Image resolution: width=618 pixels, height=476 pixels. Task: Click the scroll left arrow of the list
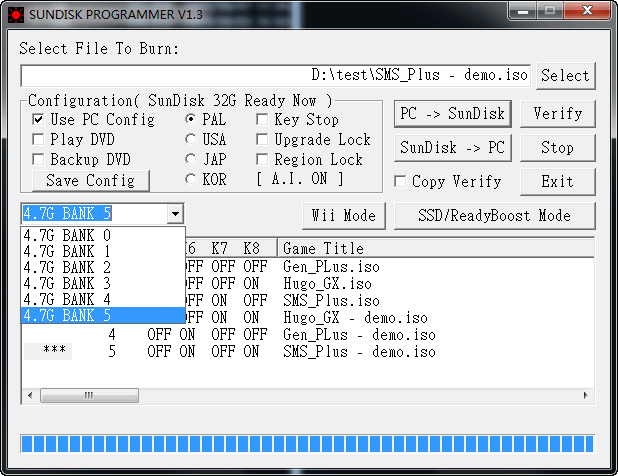(x=30, y=395)
